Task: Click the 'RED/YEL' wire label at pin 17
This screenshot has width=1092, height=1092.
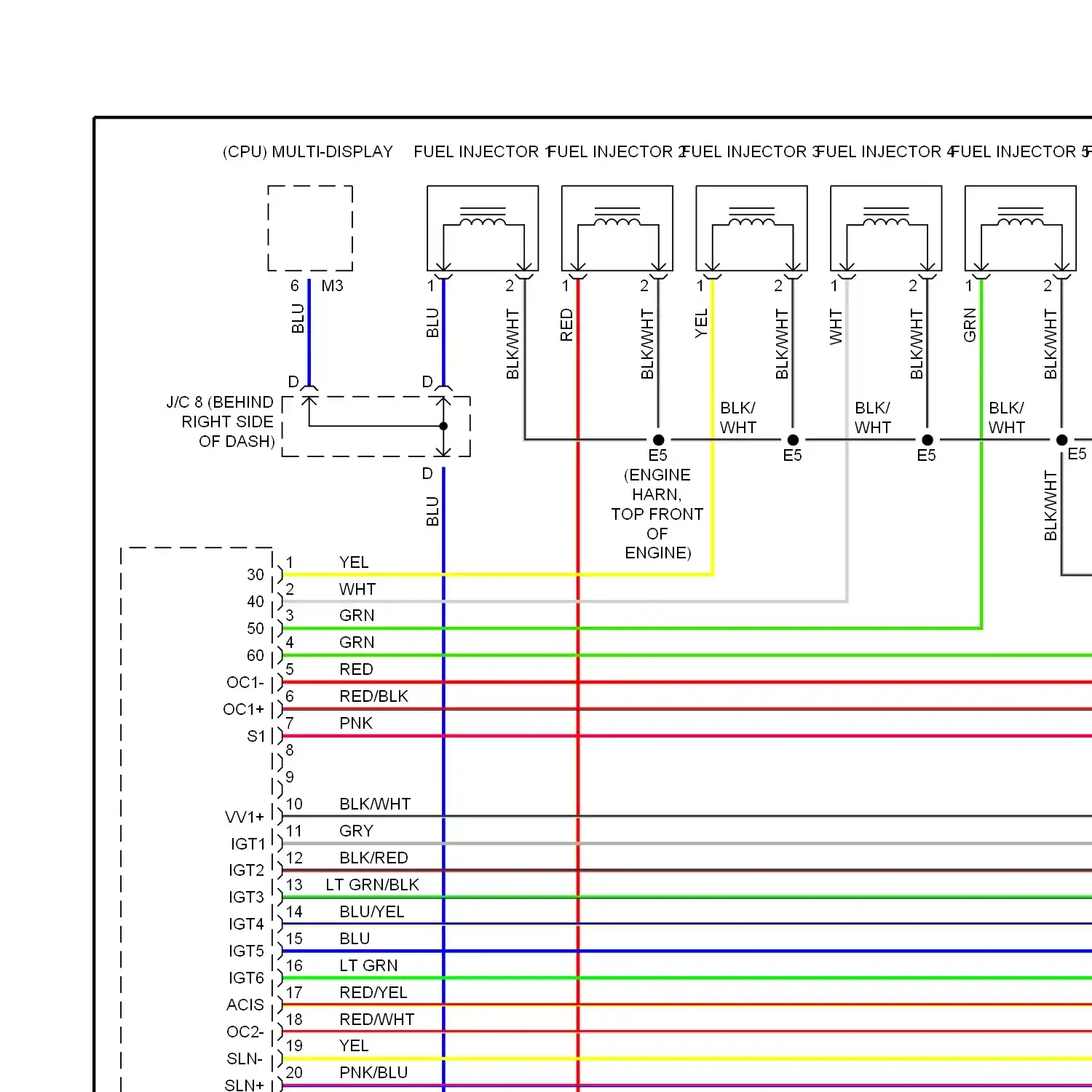Action: coord(373,992)
